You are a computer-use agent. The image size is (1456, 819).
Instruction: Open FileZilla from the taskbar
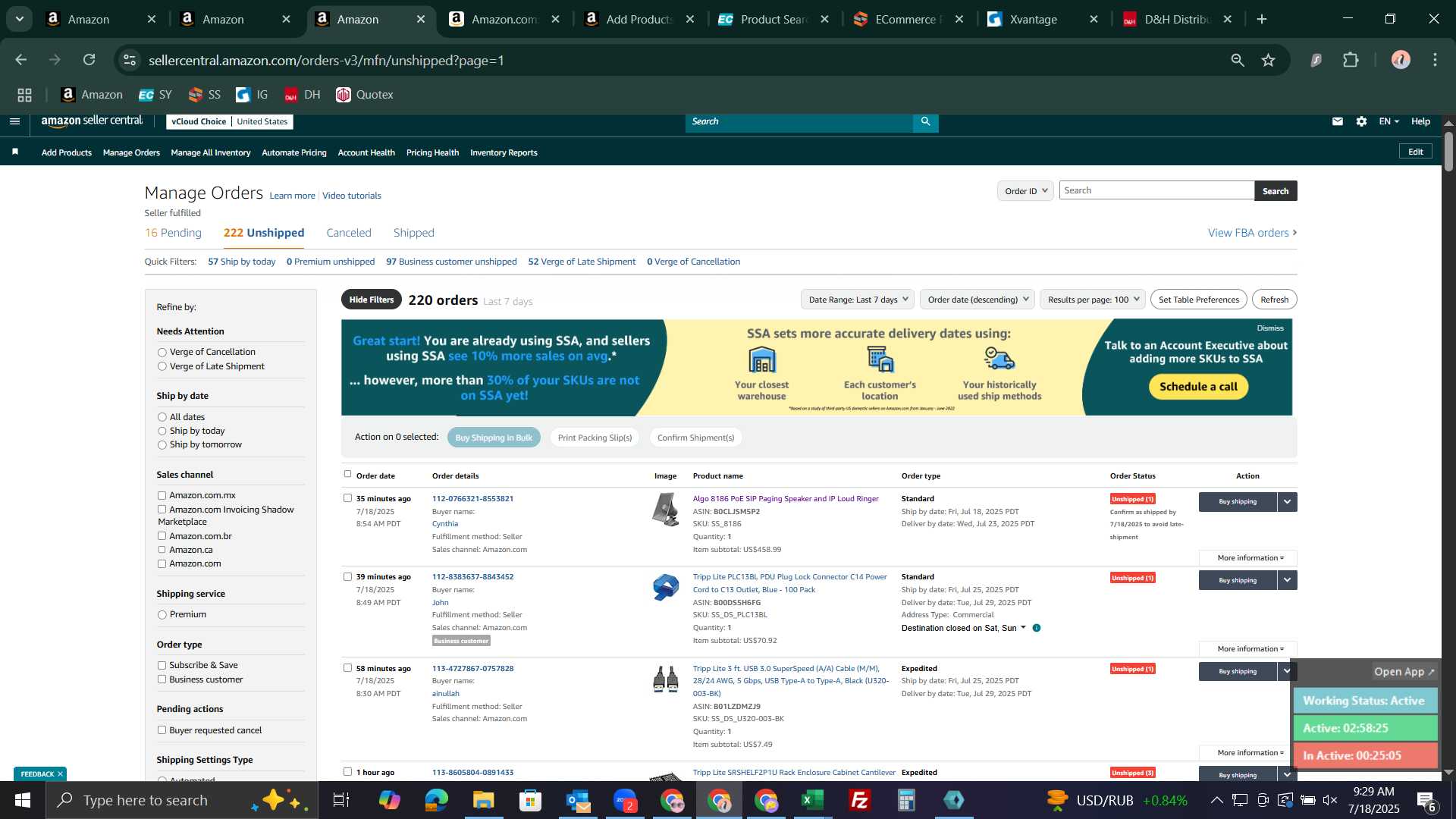[859, 800]
